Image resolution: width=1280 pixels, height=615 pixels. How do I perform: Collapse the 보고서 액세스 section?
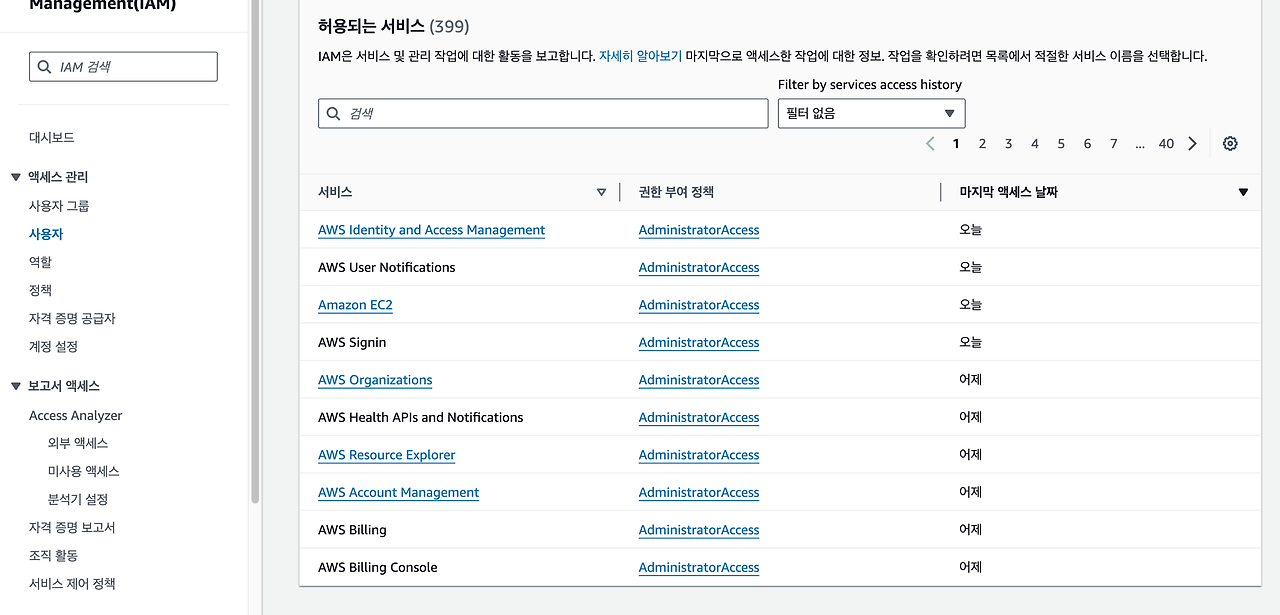click(x=16, y=386)
